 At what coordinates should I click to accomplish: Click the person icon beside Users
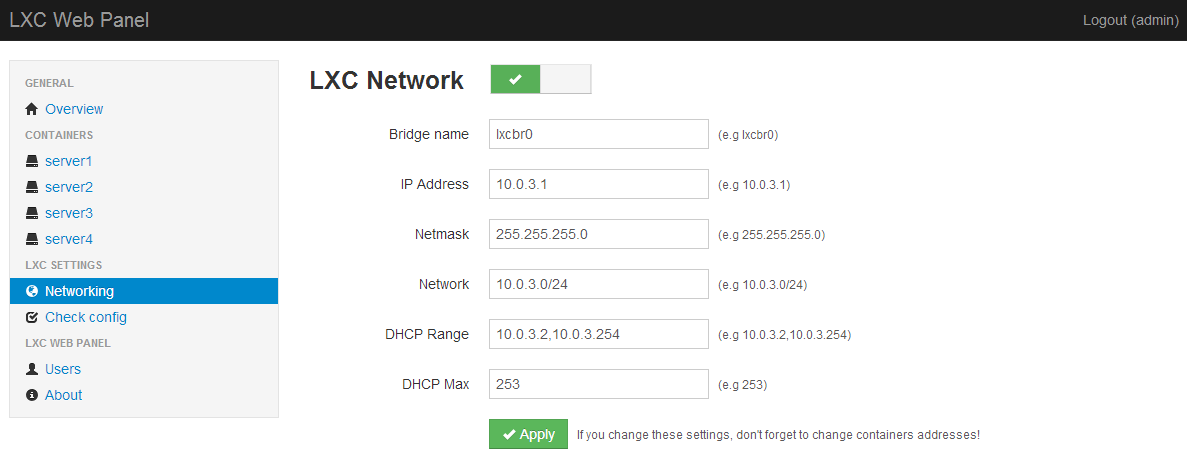point(32,369)
